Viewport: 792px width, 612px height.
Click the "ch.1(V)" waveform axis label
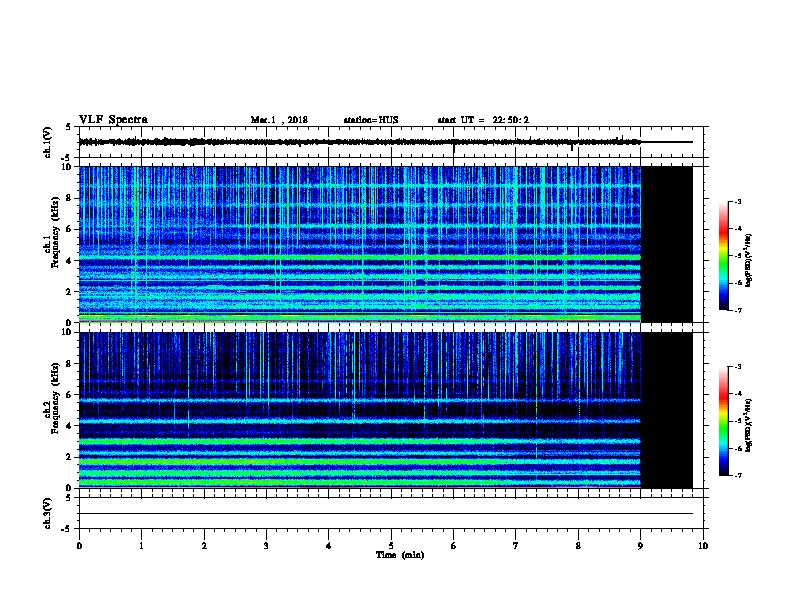coord(47,142)
